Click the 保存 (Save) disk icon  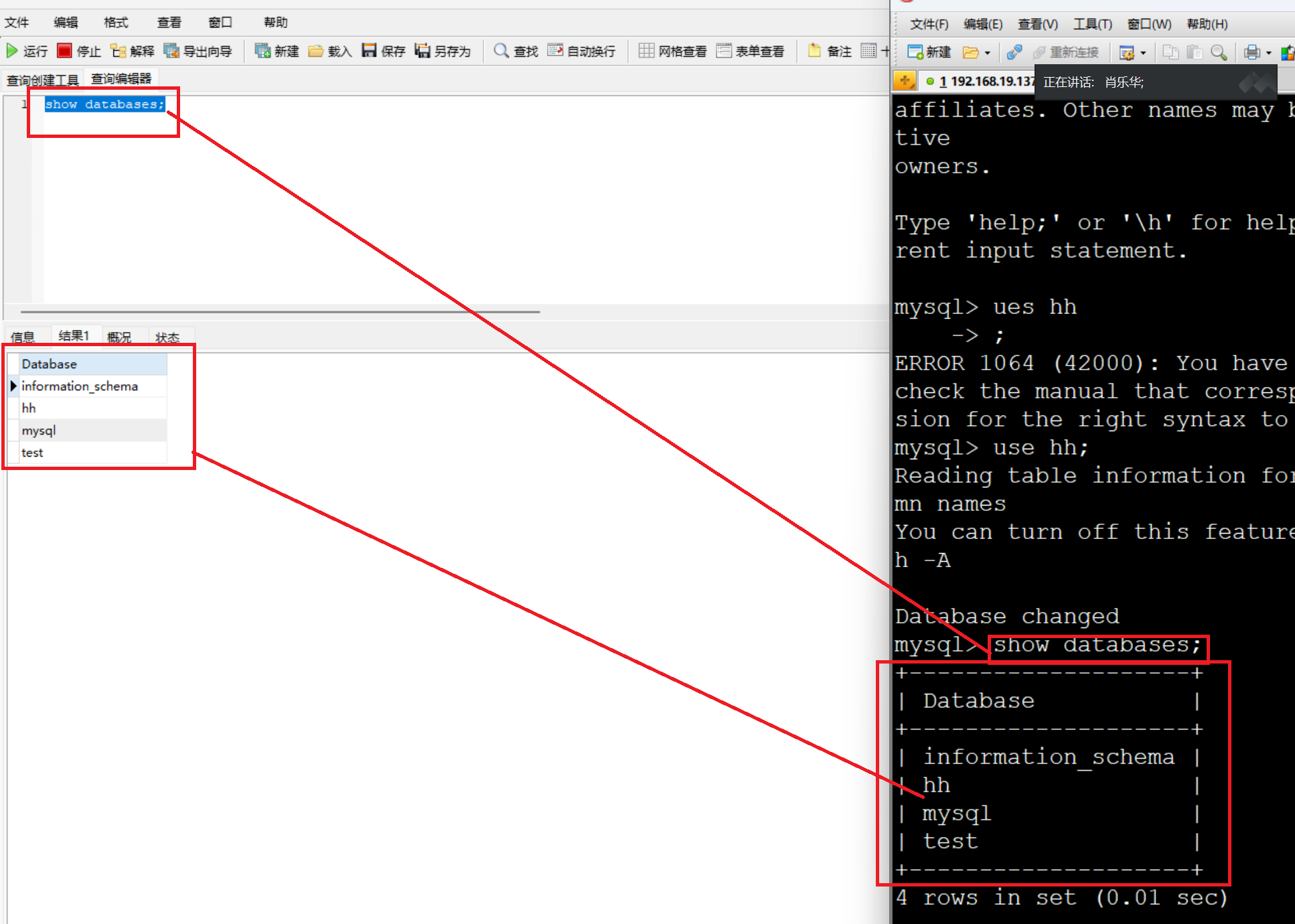click(x=369, y=51)
